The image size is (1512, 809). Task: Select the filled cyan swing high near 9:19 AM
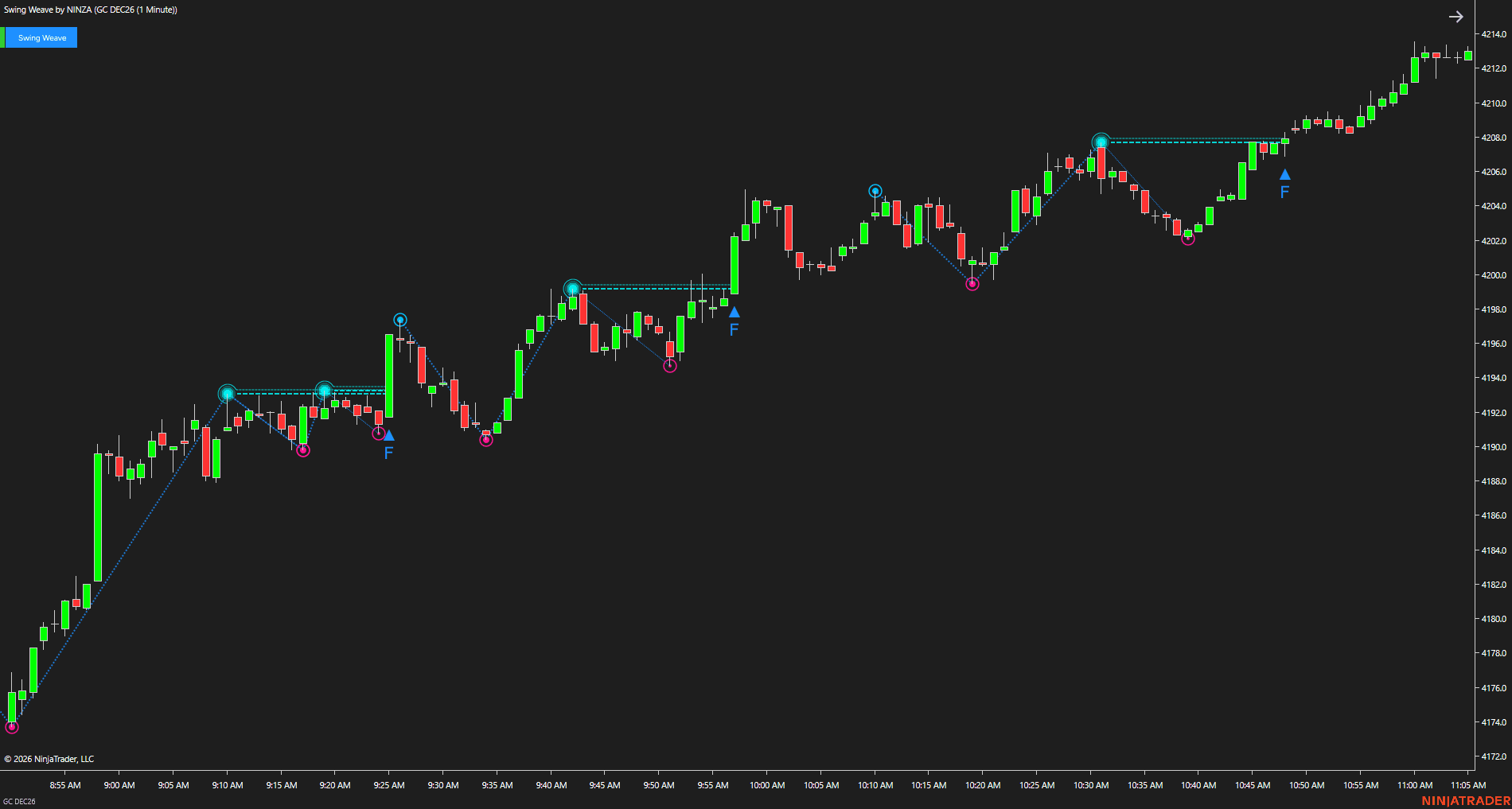point(324,390)
